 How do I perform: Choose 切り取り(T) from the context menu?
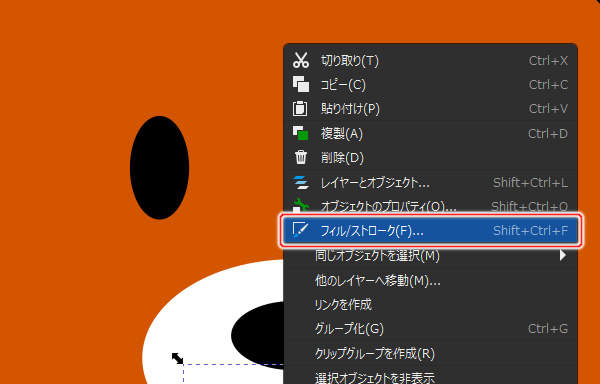(430, 60)
